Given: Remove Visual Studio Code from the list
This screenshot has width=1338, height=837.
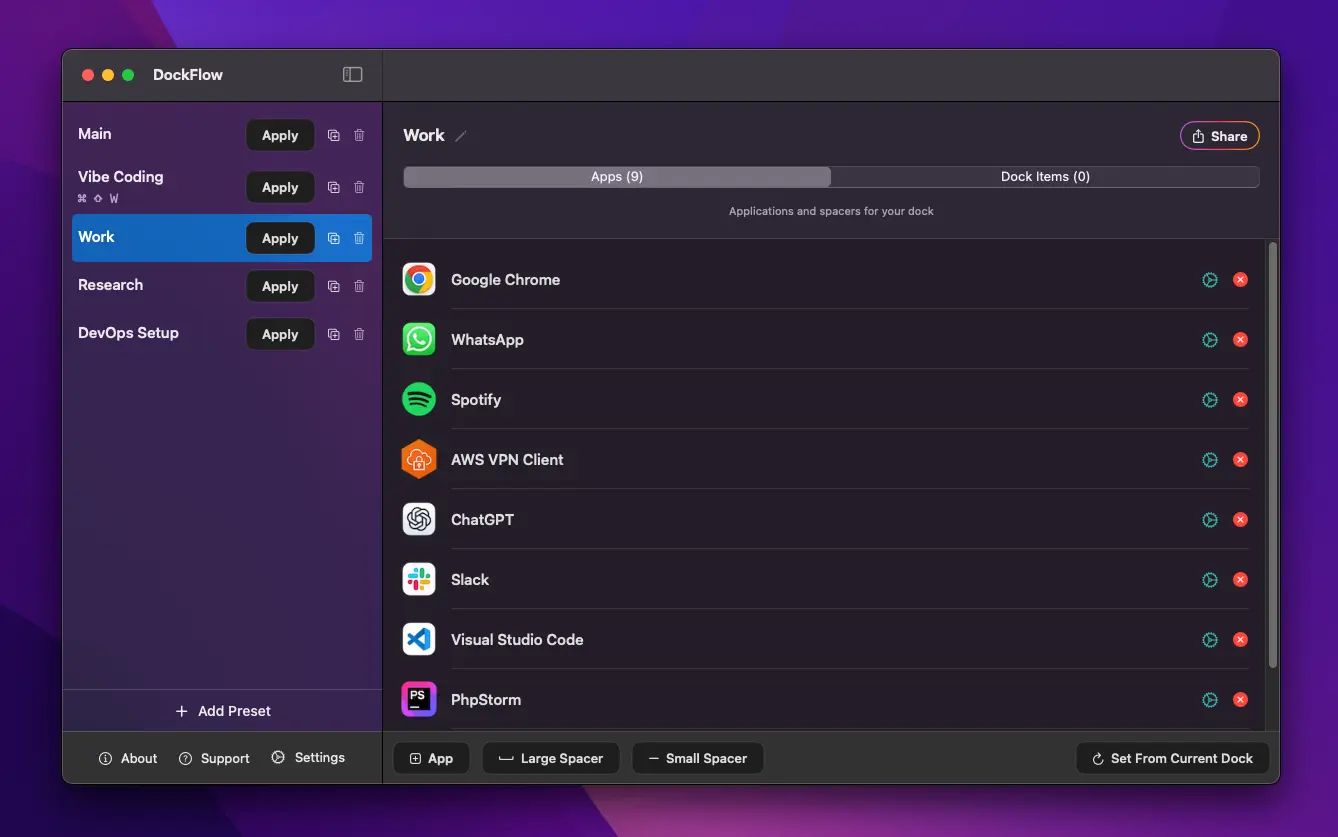Looking at the screenshot, I should pyautogui.click(x=1240, y=640).
